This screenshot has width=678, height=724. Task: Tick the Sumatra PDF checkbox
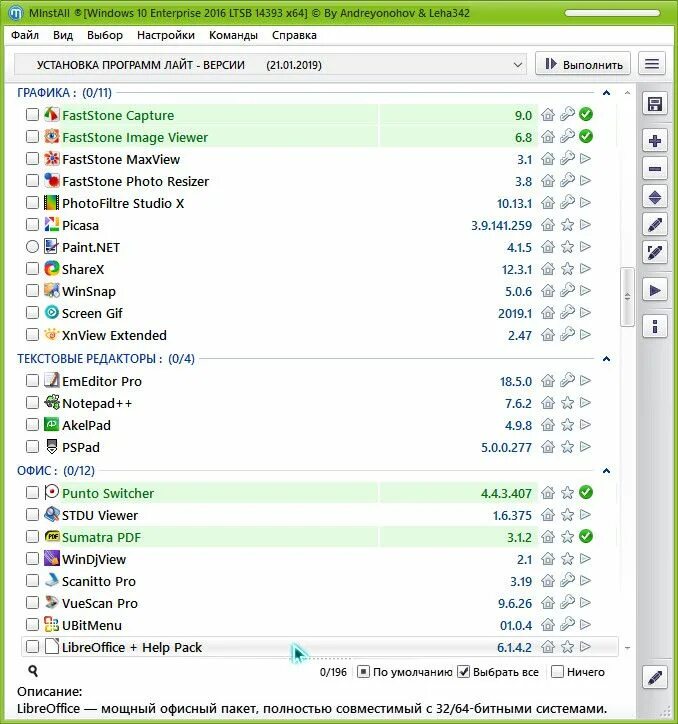click(32, 537)
